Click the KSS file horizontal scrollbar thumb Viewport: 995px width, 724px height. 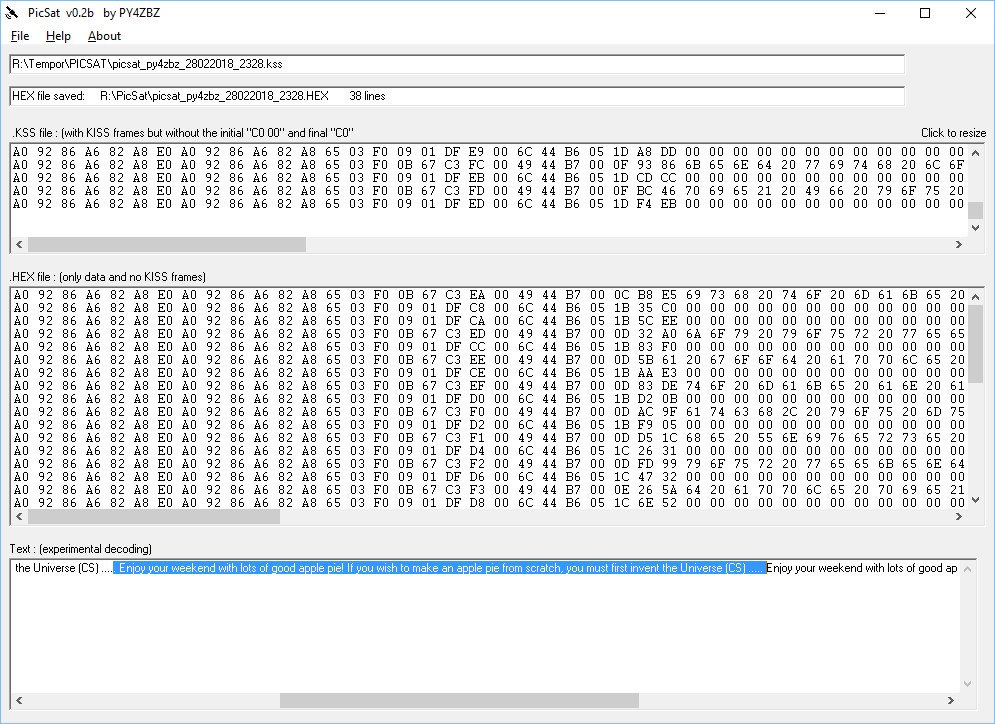167,244
